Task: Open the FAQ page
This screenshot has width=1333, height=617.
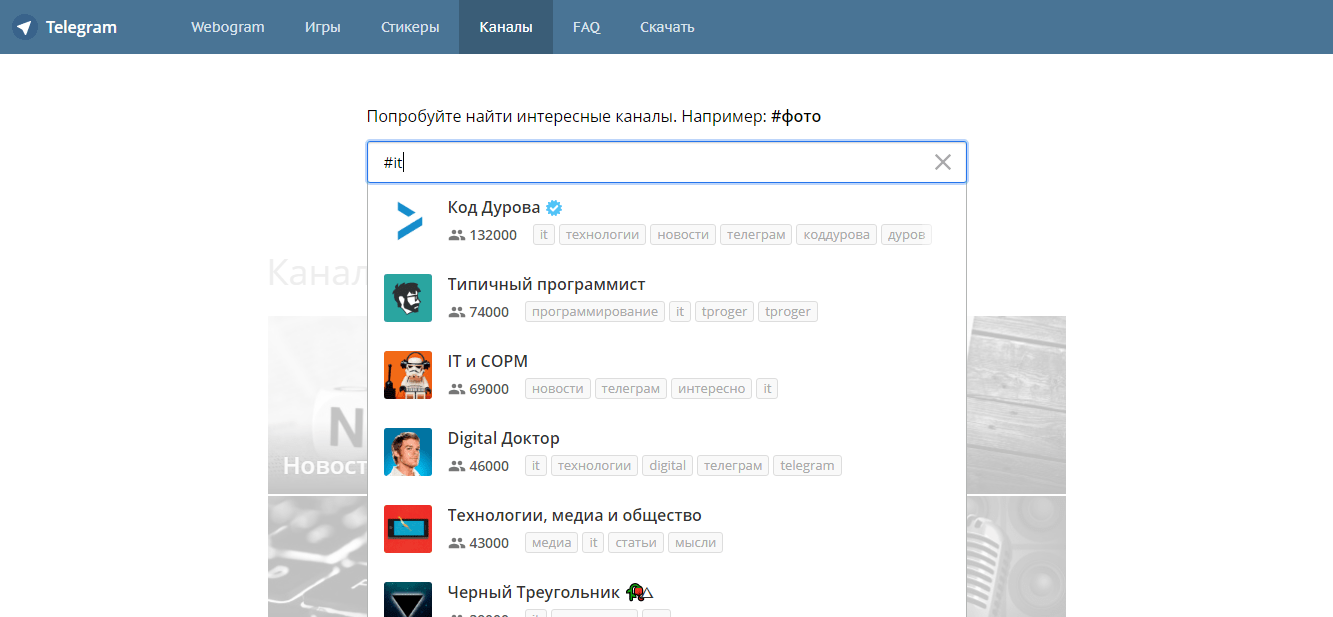Action: 586,27
